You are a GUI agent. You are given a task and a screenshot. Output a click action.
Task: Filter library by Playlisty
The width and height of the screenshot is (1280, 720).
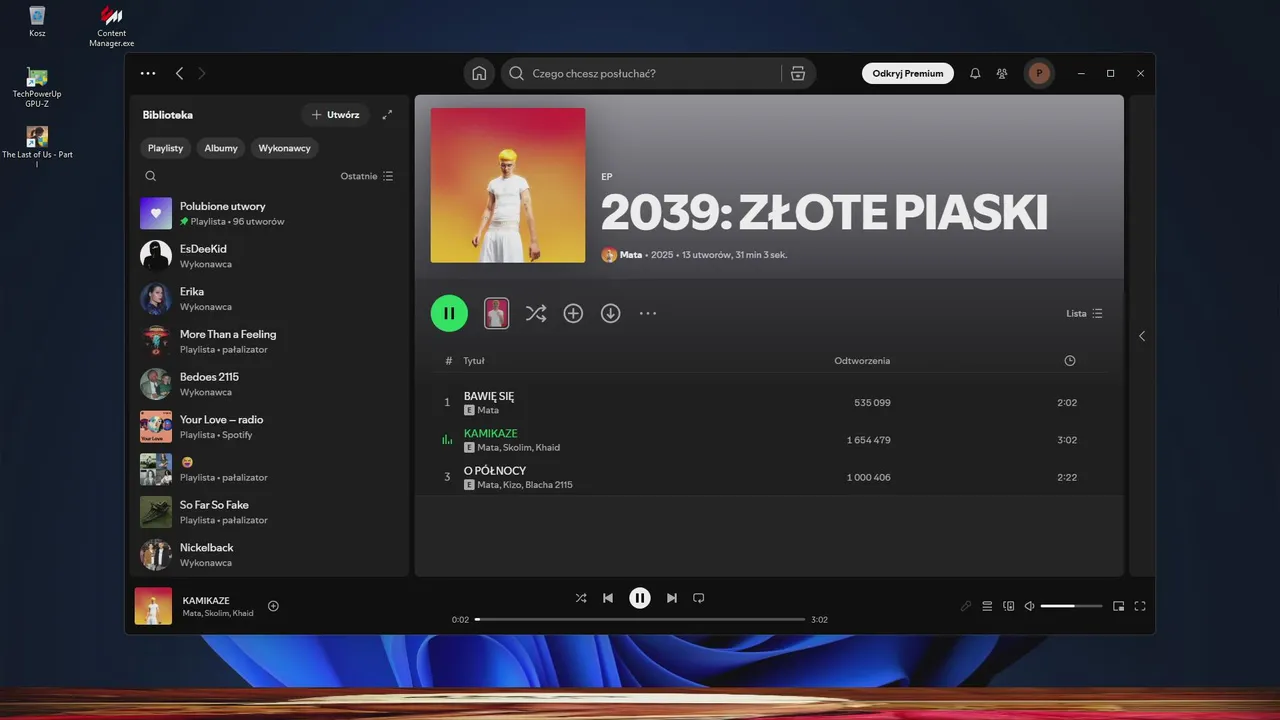click(x=166, y=148)
